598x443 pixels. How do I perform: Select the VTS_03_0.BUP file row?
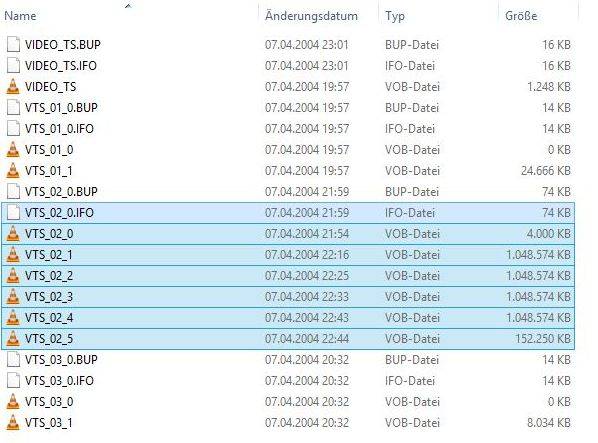point(288,360)
